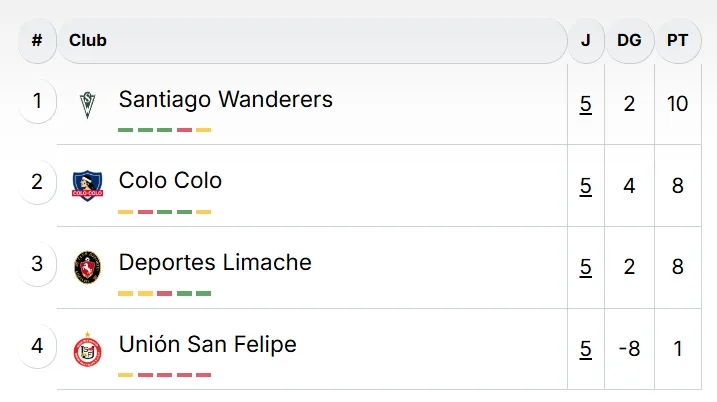Click the Santiago Wanderers club crest
The width and height of the screenshot is (717, 402).
pos(88,103)
